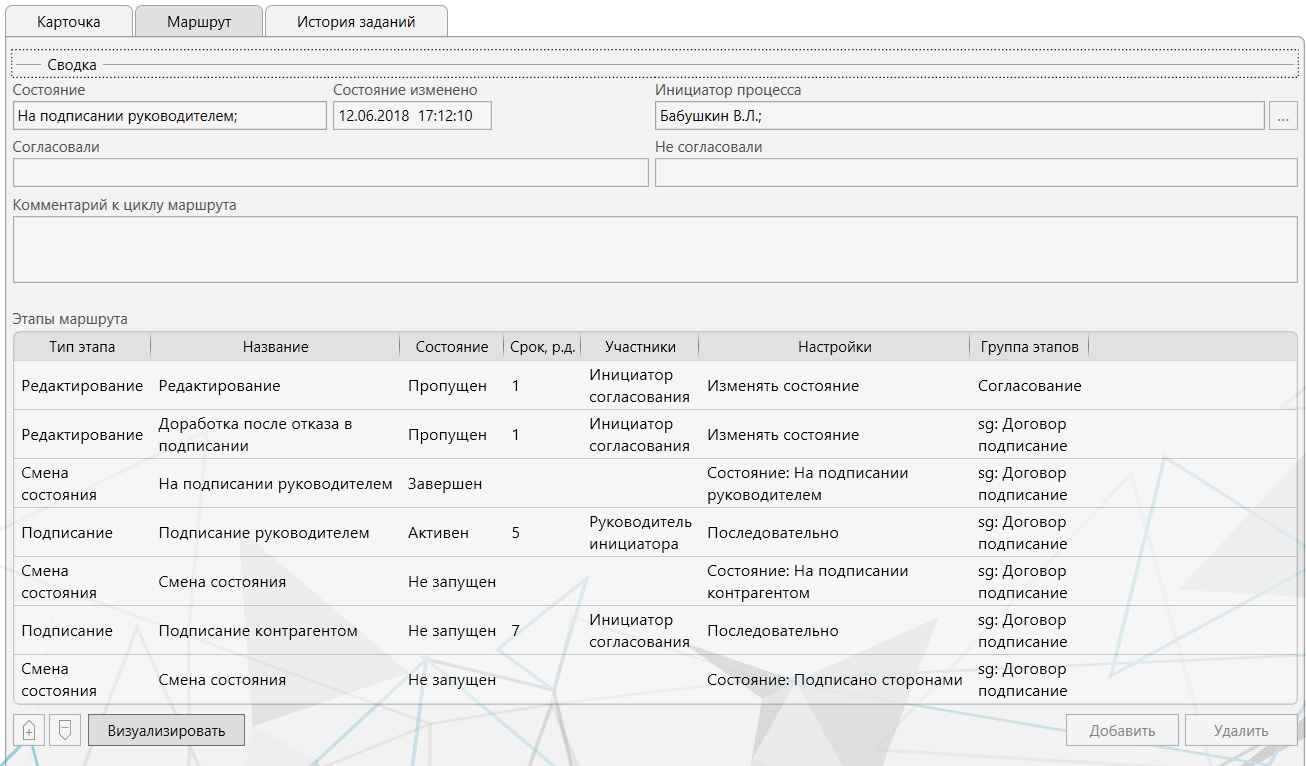Click the move stage up arrow icon
This screenshot has width=1306, height=766.
(x=28, y=730)
